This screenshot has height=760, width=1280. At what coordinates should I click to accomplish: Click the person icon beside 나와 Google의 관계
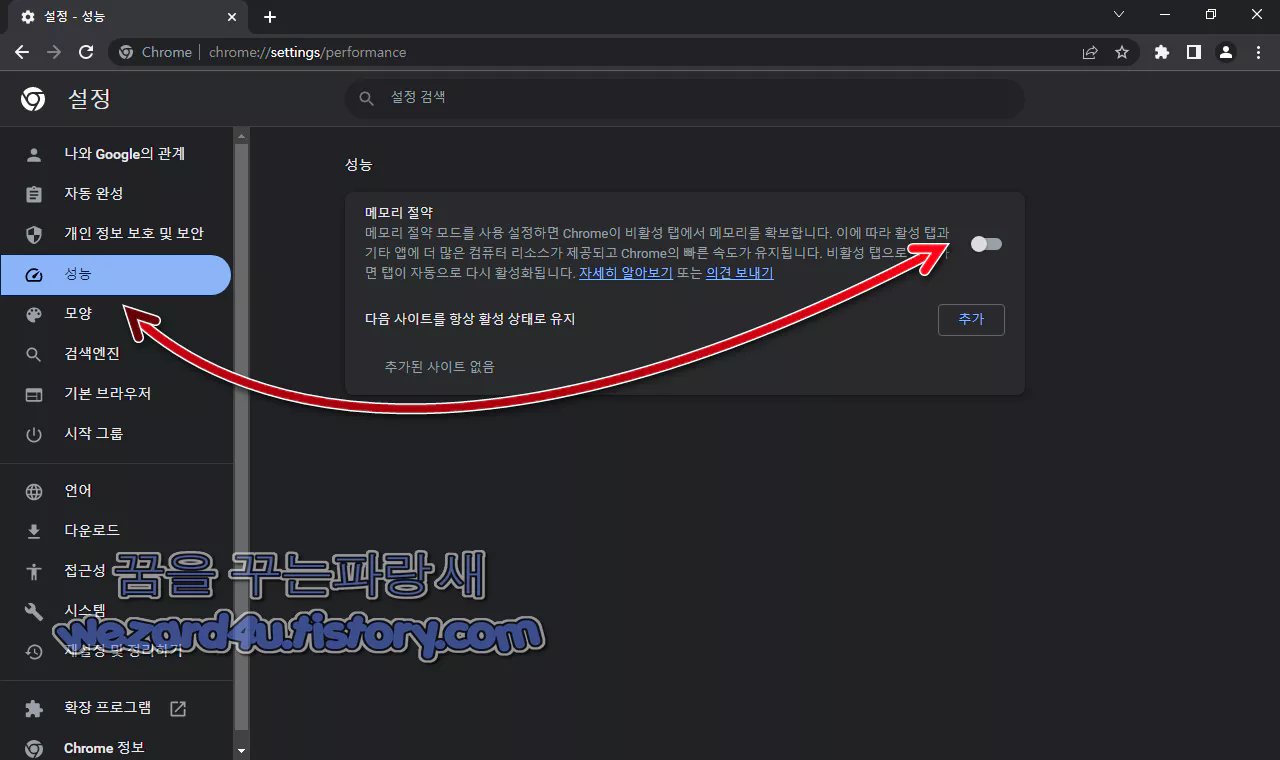coord(34,154)
